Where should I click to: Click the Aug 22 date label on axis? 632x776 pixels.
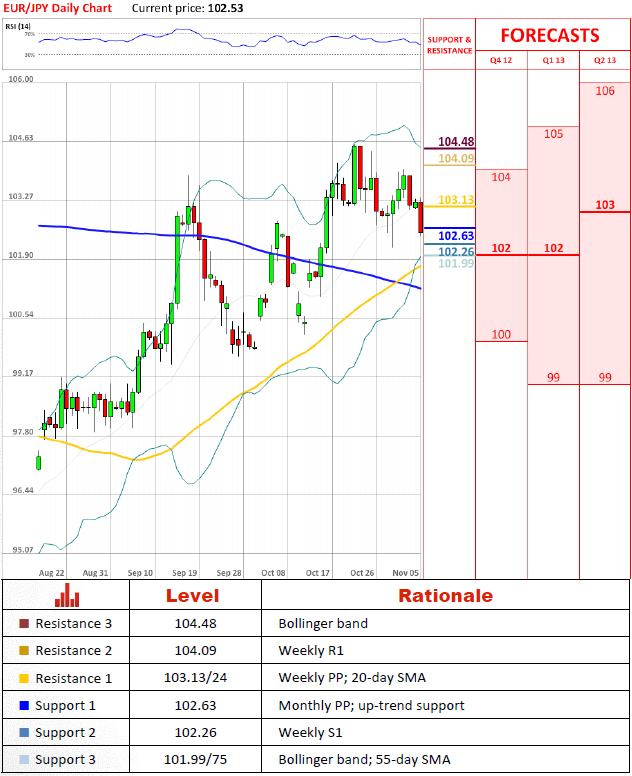(x=51, y=573)
